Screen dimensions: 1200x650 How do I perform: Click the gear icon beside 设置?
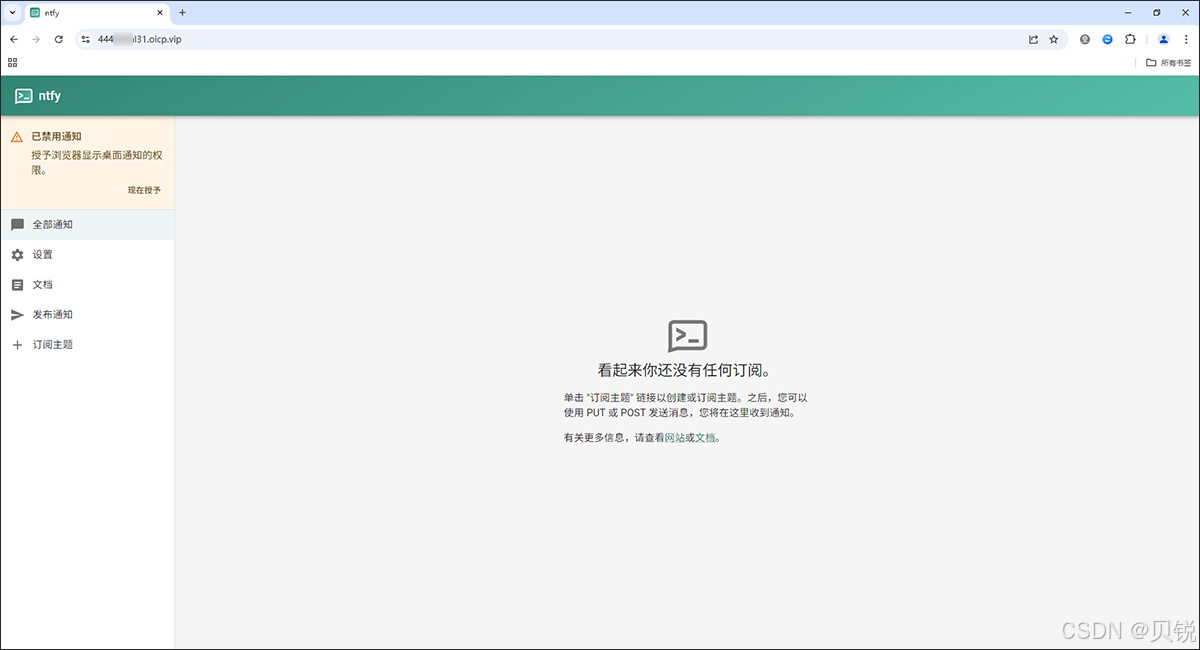(x=17, y=255)
